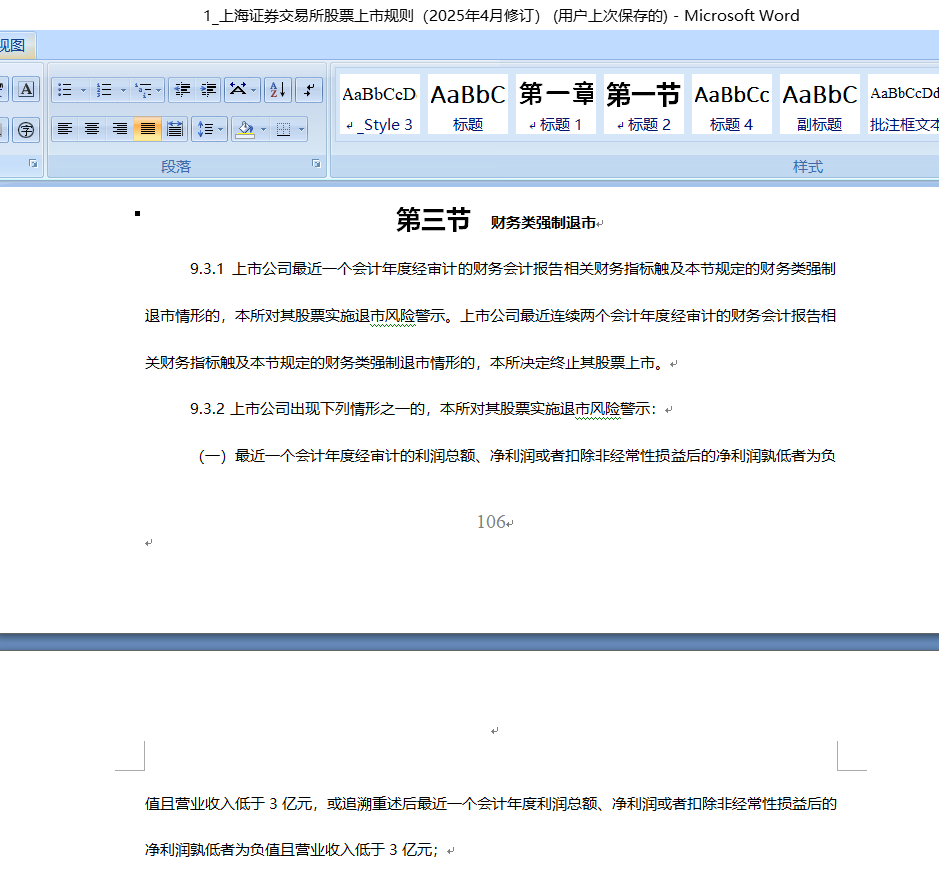This screenshot has height=876, width=939.
Task: Click the numbered list icon
Action: [104, 90]
